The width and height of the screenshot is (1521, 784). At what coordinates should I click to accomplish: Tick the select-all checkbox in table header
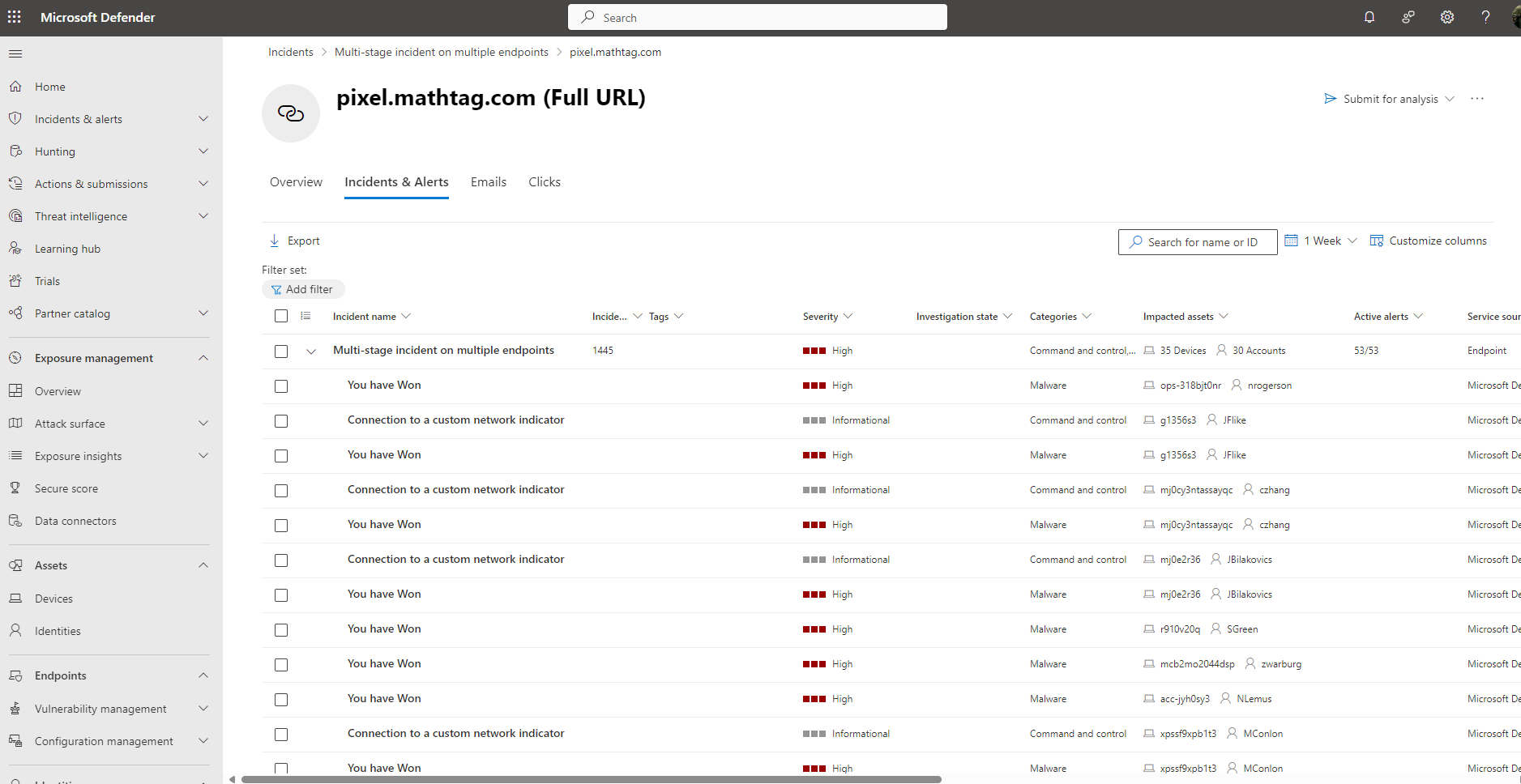point(281,316)
